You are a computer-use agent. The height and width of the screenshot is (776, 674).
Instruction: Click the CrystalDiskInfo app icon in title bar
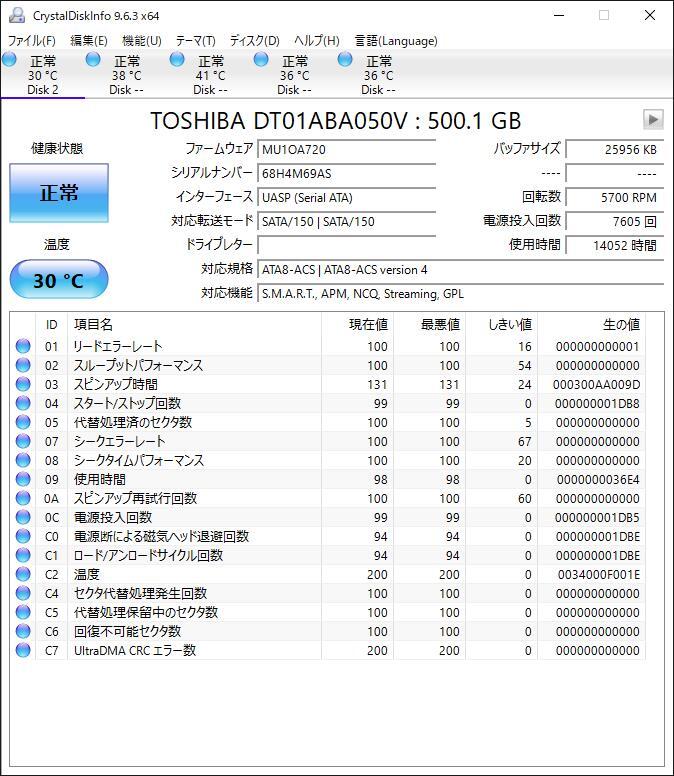click(x=16, y=15)
